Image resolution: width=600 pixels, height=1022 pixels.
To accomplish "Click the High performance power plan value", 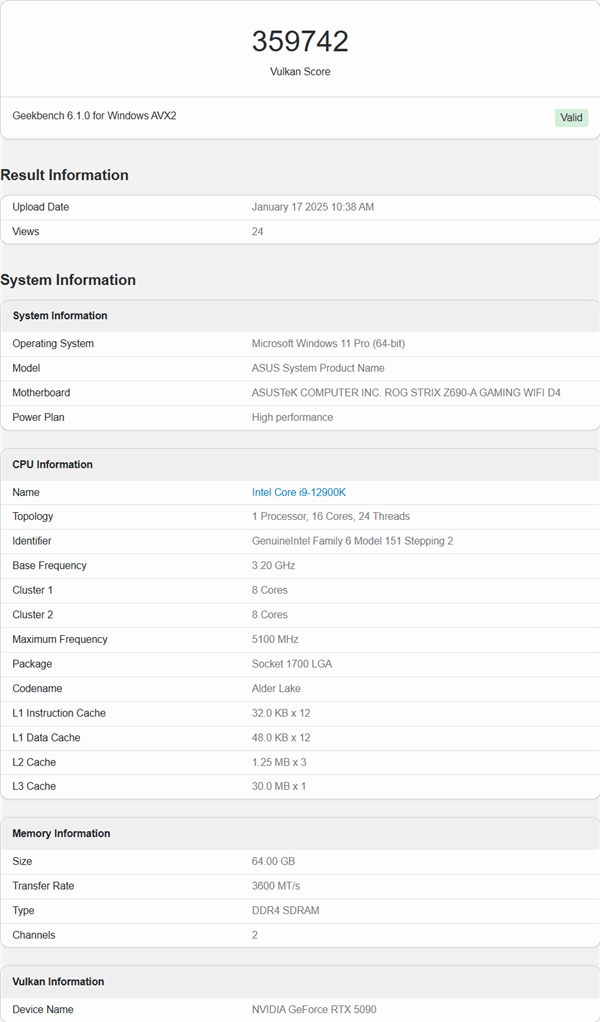I will 292,417.
